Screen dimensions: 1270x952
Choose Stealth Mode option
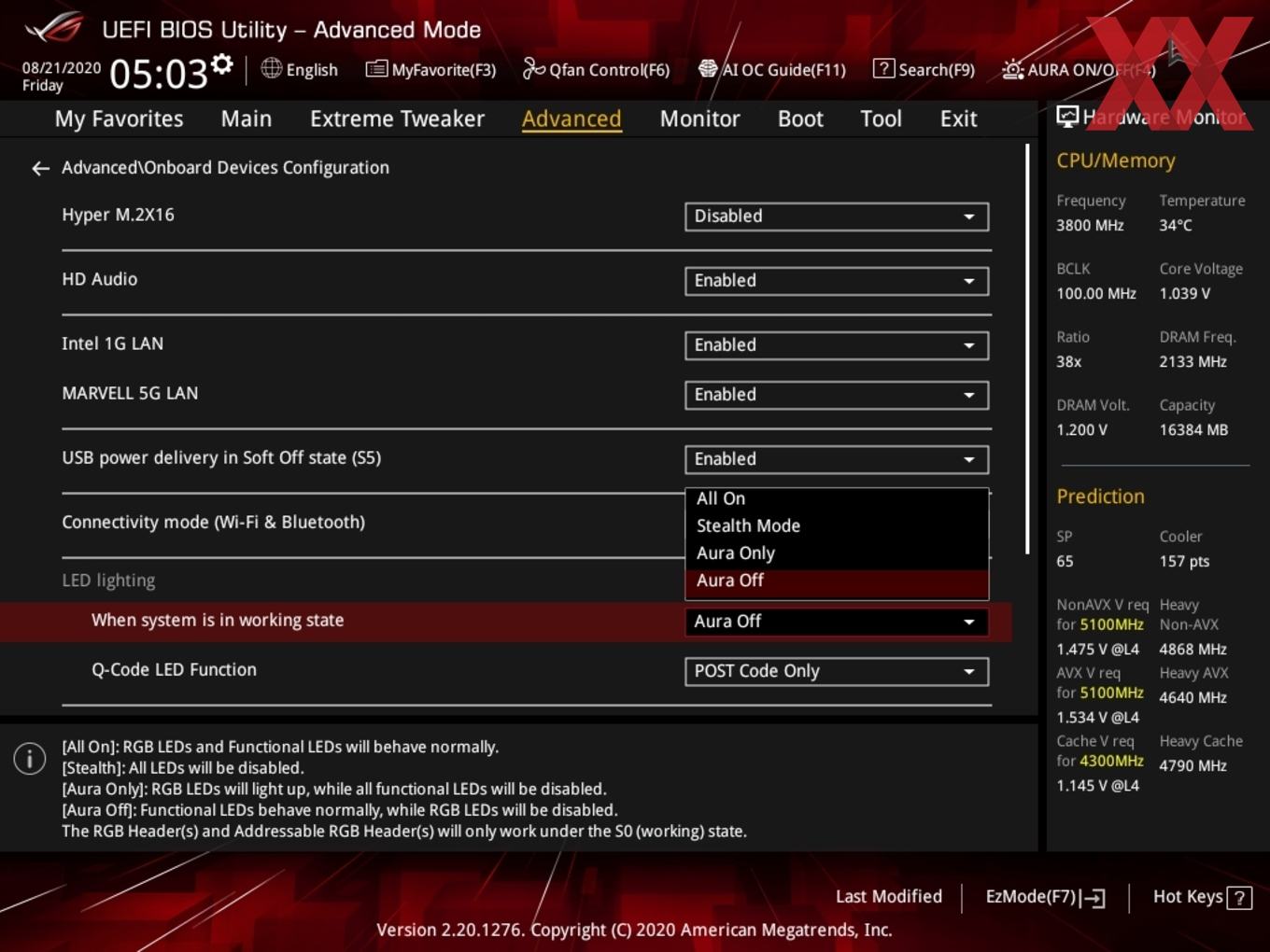pyautogui.click(x=837, y=525)
